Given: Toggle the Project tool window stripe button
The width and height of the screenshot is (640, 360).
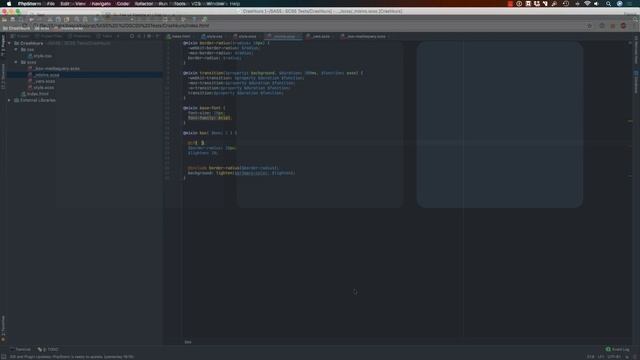Looking at the screenshot, I should [3, 45].
